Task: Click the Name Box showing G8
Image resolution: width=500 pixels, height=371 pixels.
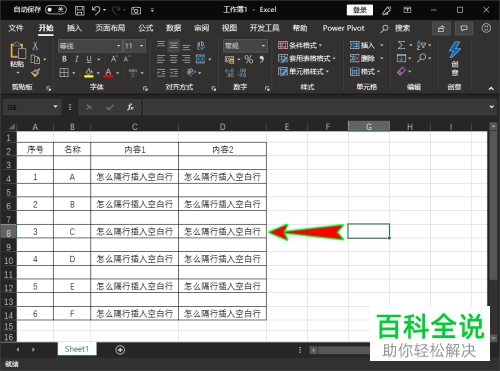Action: point(32,107)
